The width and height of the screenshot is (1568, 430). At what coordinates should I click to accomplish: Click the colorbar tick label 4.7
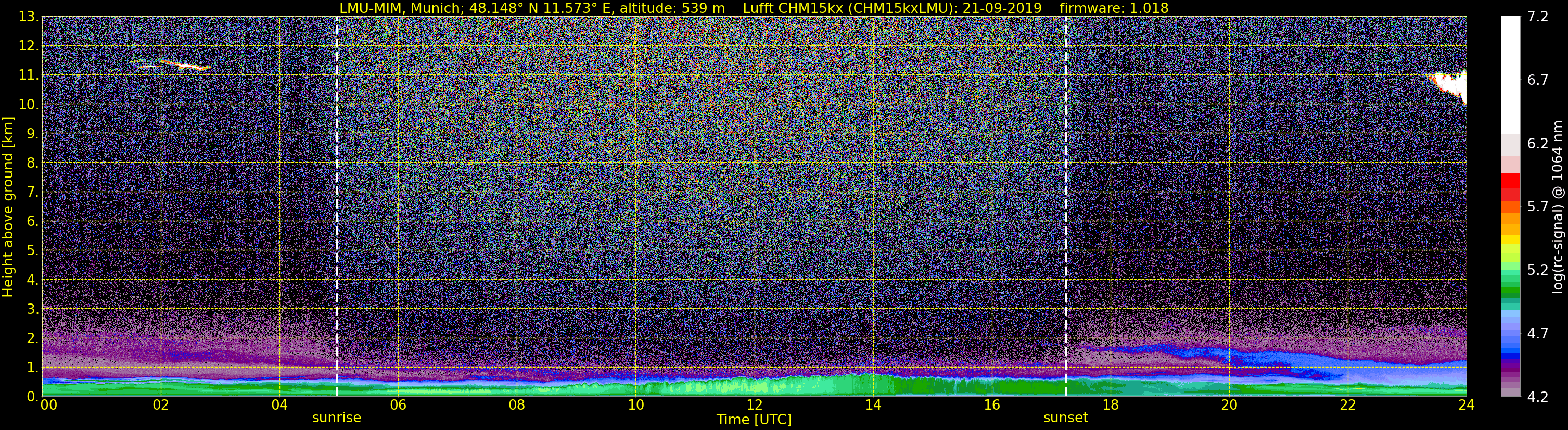click(x=1538, y=333)
